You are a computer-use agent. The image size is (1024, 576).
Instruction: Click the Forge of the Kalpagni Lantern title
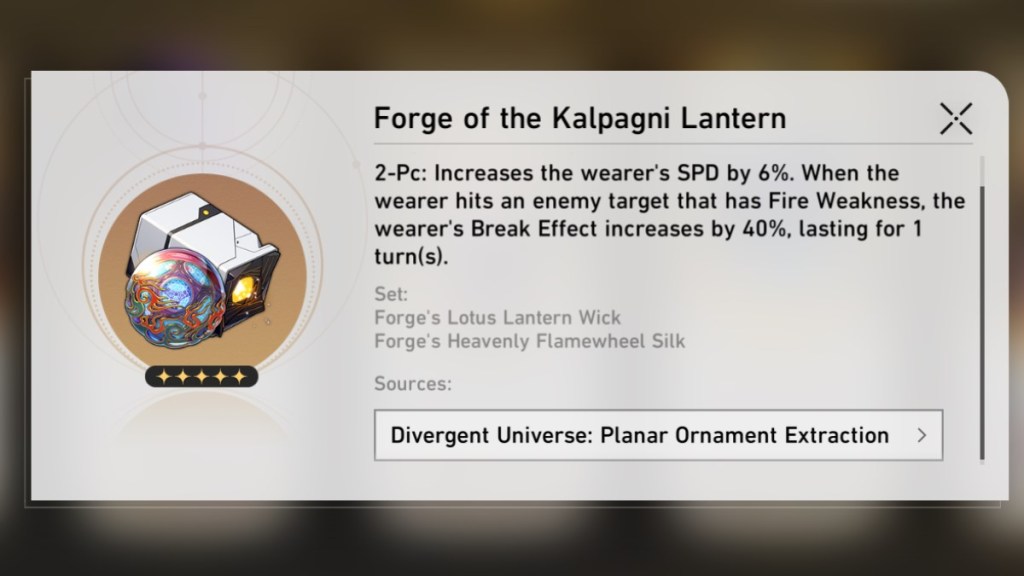coord(580,118)
